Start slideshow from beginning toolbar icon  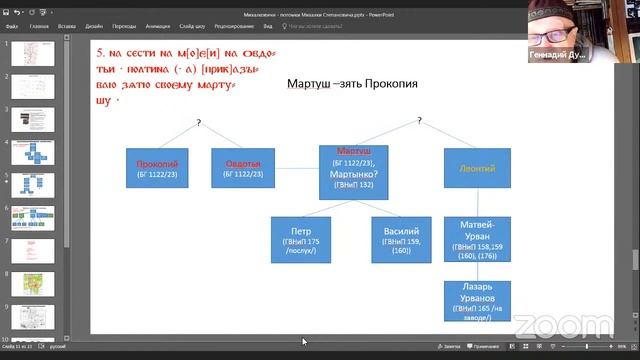(42, 12)
